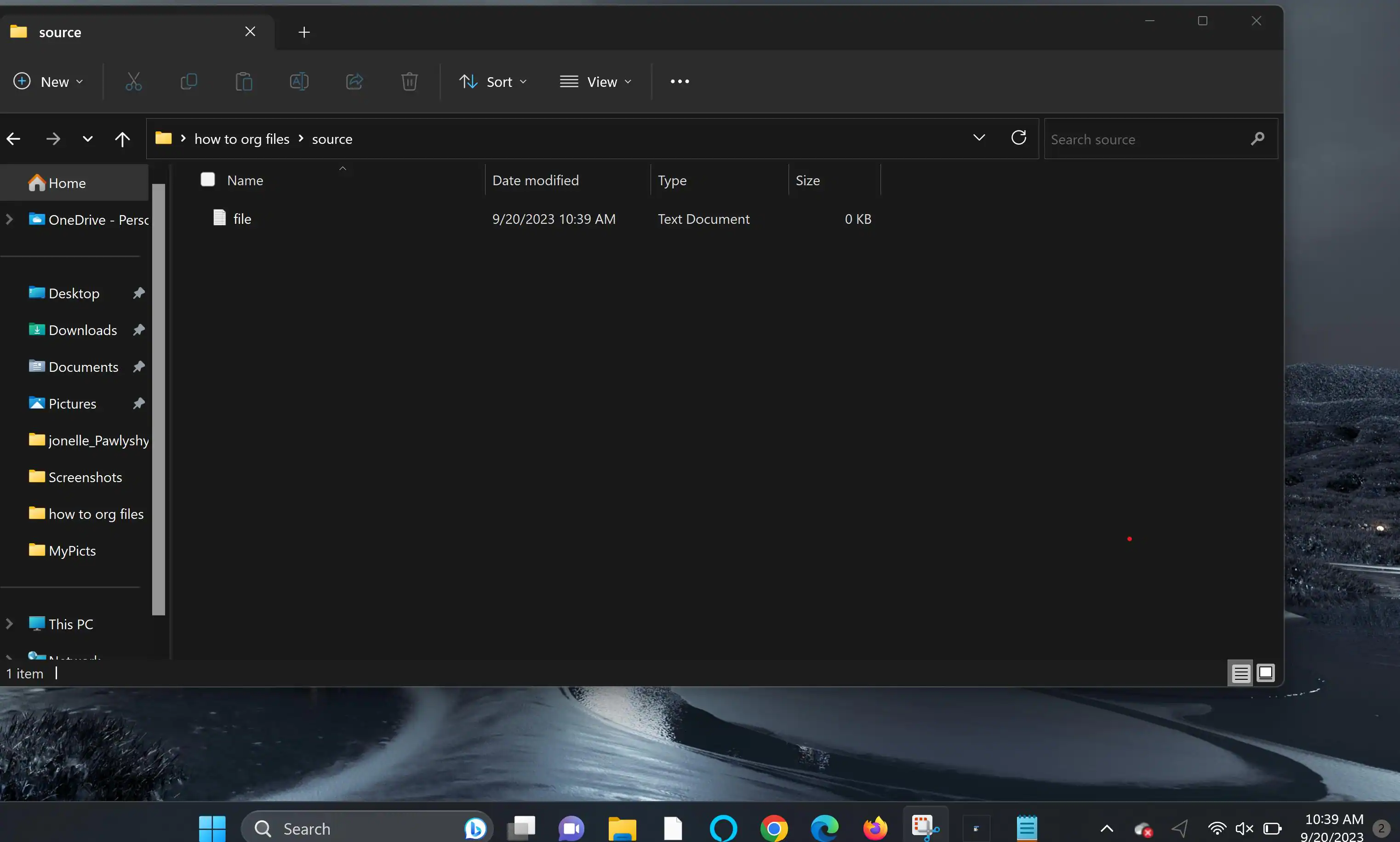This screenshot has width=1400, height=842.
Task: Add a new tab with the plus button
Action: pyautogui.click(x=304, y=32)
